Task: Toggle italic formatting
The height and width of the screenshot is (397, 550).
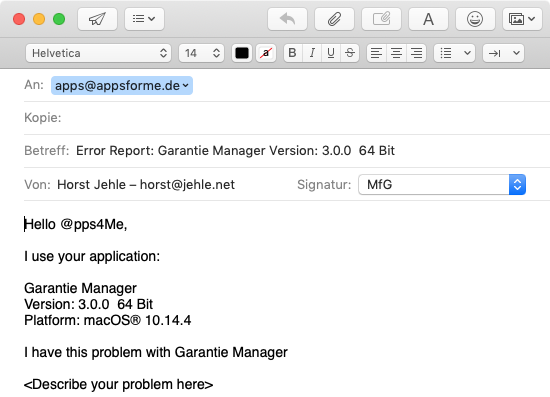Action: click(x=311, y=53)
